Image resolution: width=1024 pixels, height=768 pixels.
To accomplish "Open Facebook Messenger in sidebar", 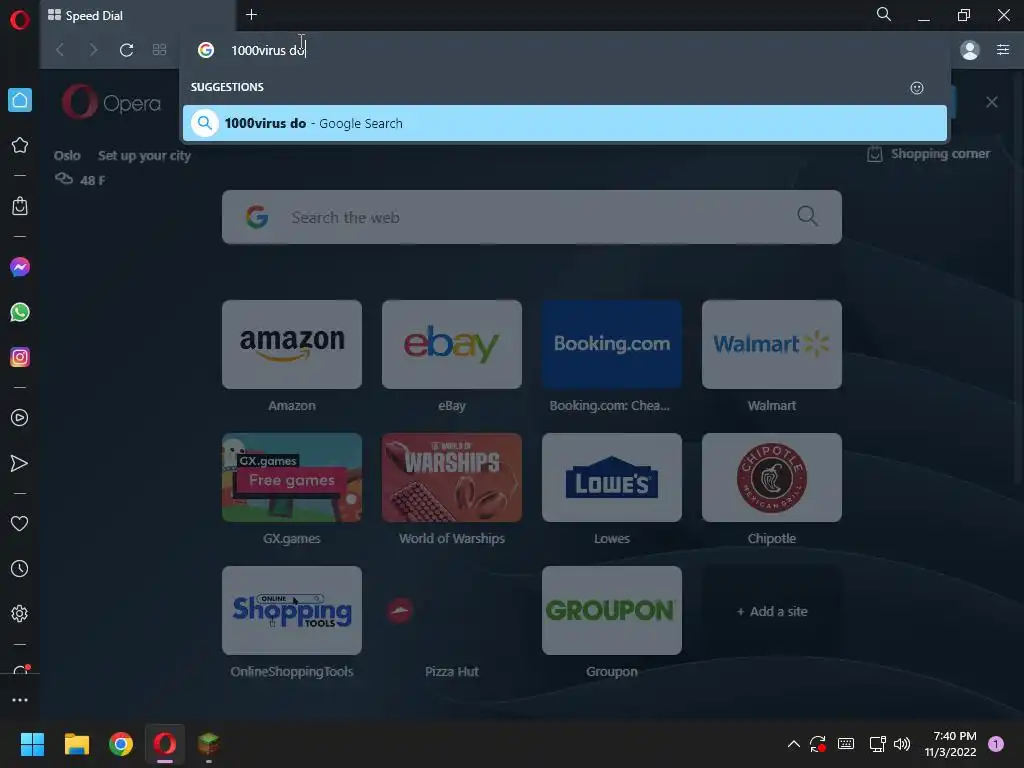I will (20, 267).
